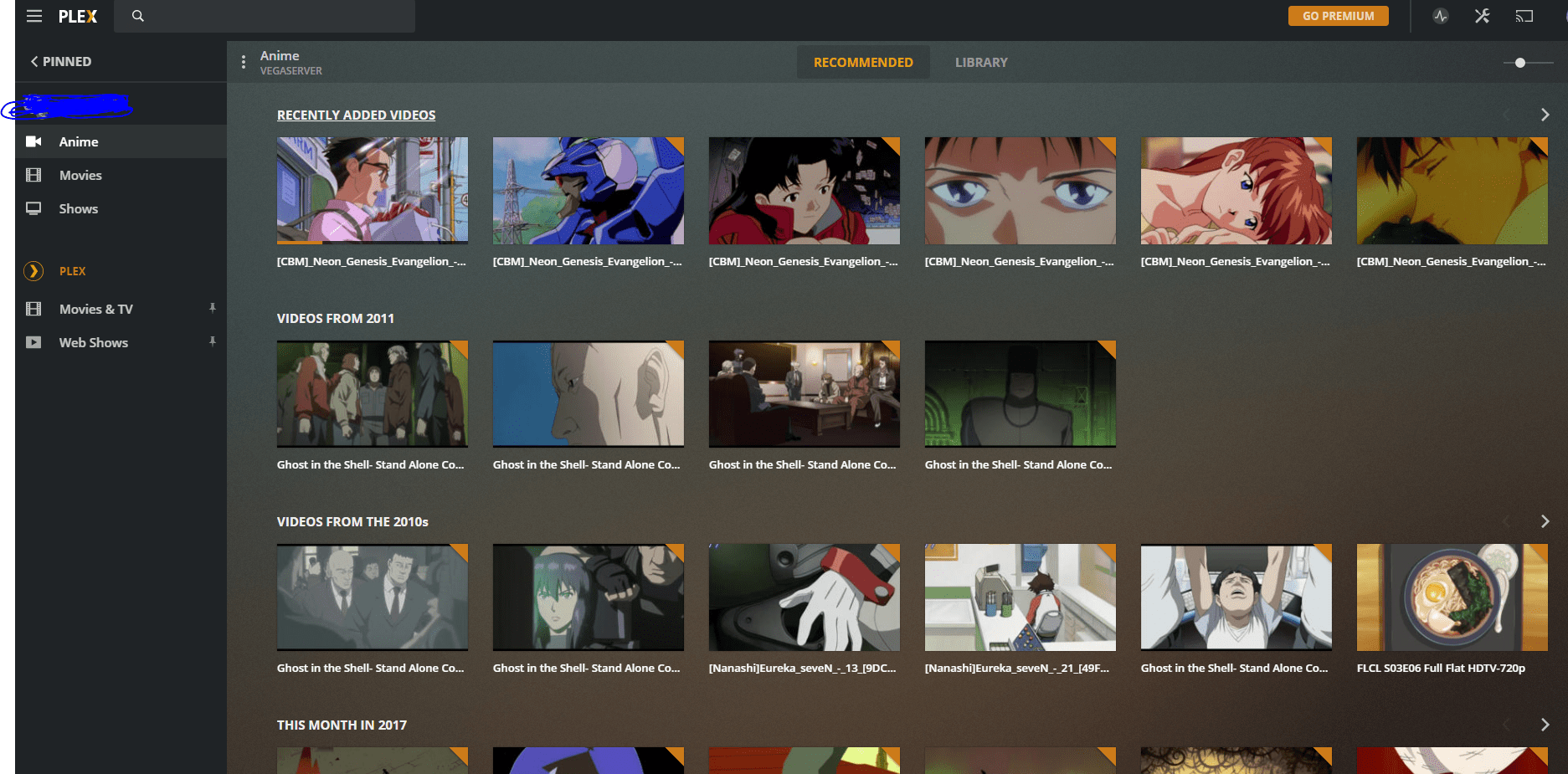Open Settings via the wrench icon

tap(1482, 16)
